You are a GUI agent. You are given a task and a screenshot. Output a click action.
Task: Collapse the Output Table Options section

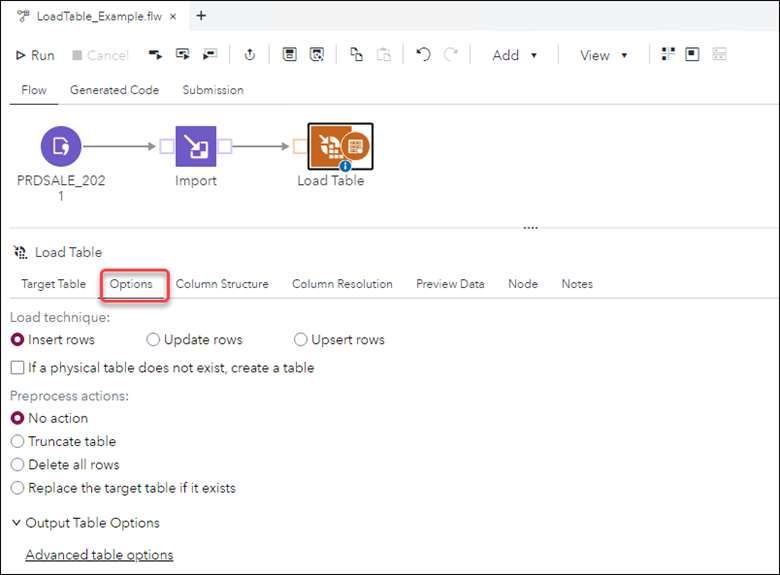click(x=17, y=523)
